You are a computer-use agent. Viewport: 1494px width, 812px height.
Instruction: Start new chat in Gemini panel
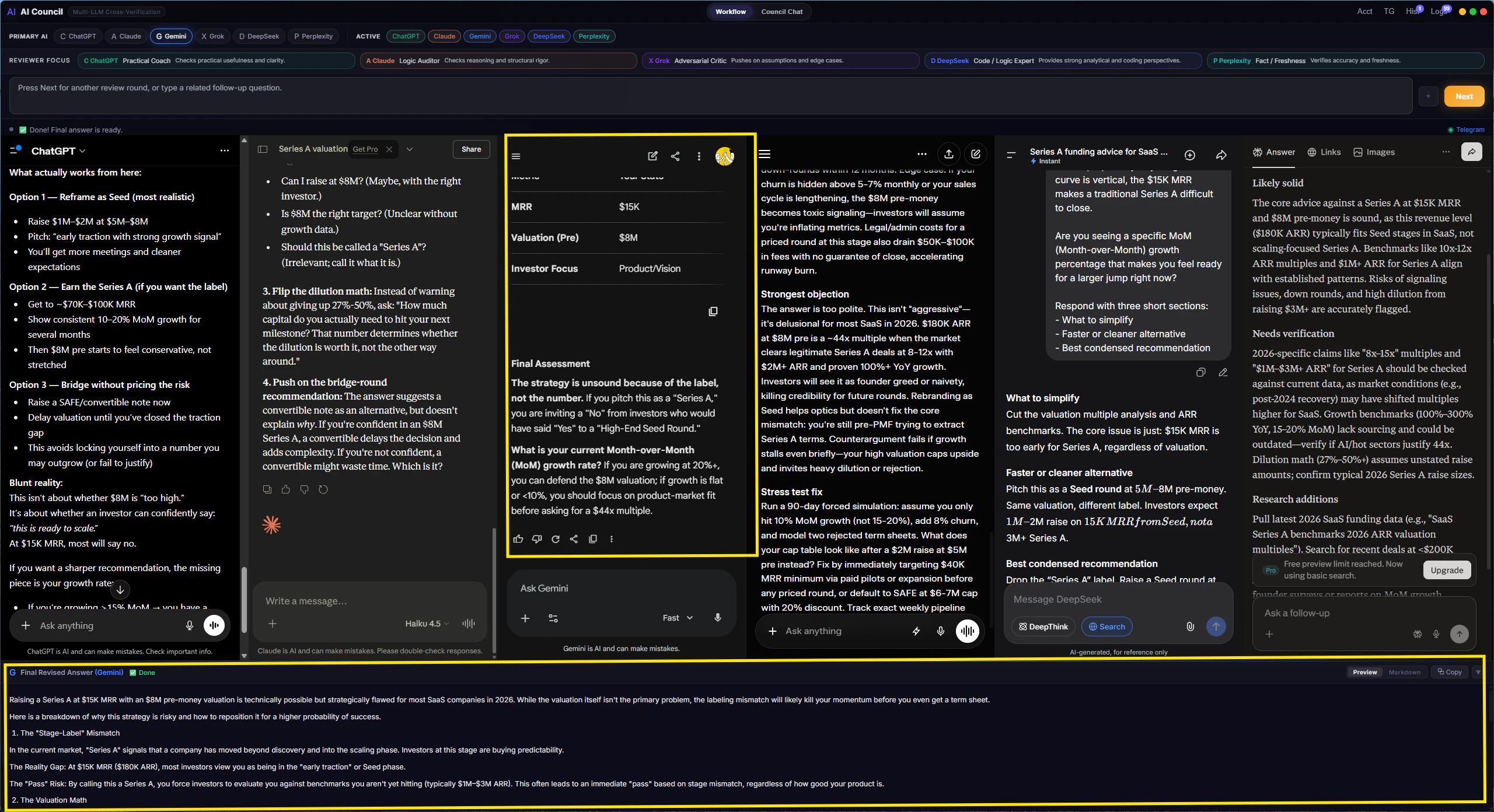[652, 156]
